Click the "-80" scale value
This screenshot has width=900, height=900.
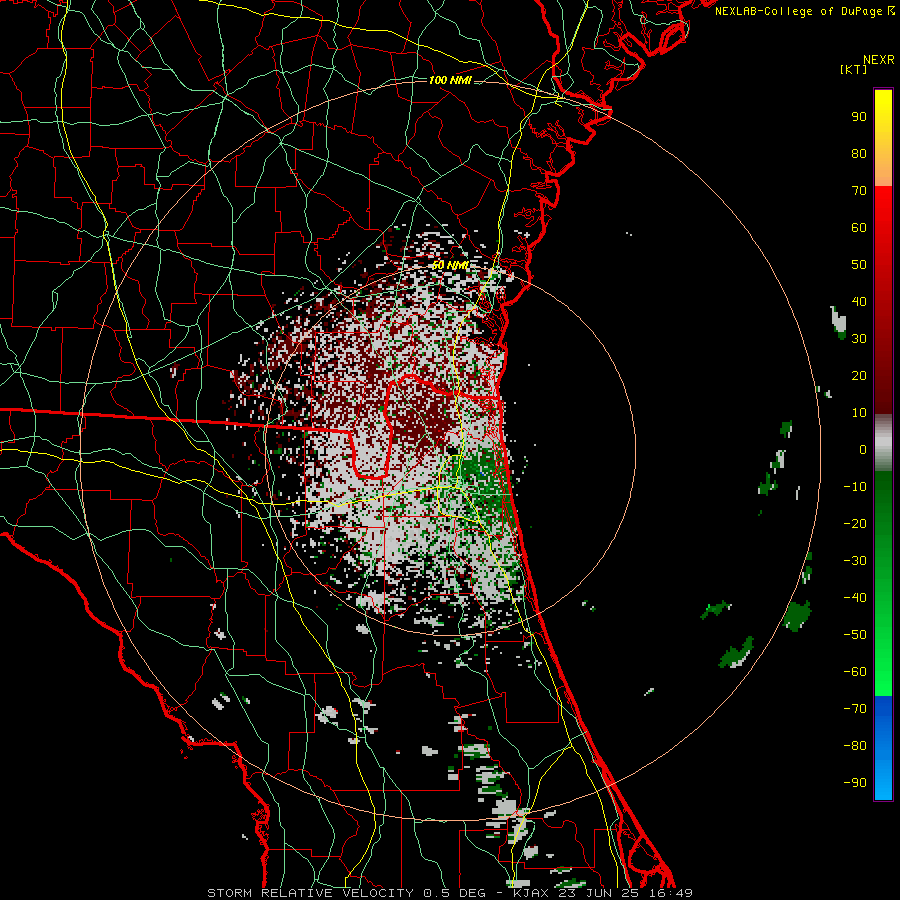click(855, 746)
